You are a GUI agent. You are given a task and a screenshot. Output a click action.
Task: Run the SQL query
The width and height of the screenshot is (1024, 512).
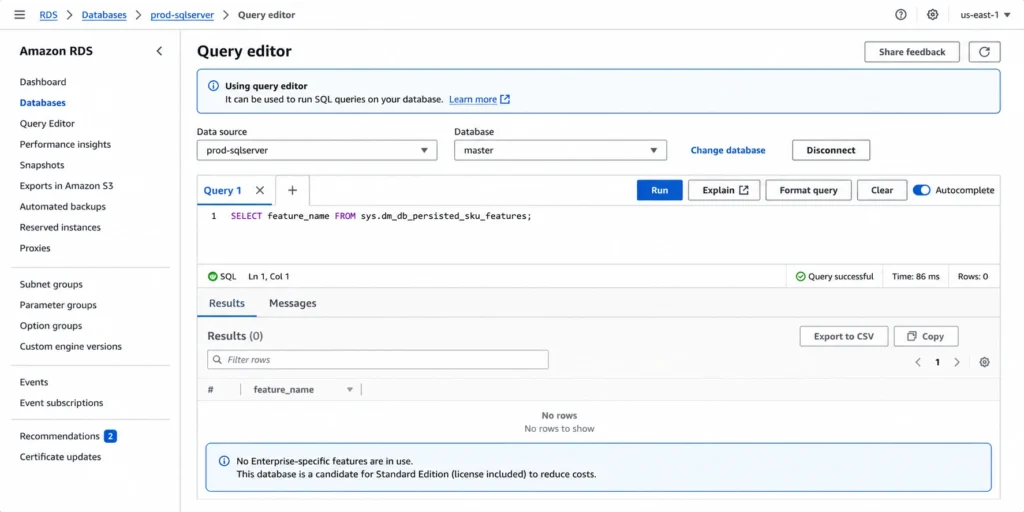tap(660, 190)
